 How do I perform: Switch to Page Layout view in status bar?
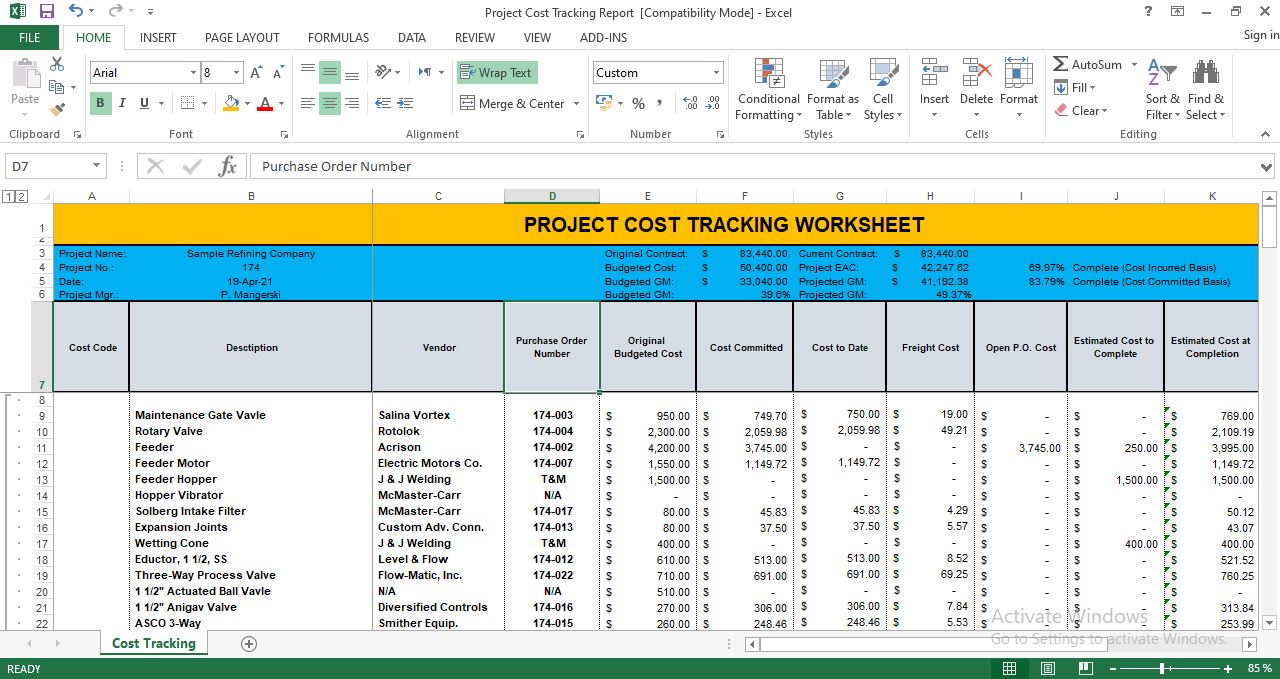[x=1048, y=668]
